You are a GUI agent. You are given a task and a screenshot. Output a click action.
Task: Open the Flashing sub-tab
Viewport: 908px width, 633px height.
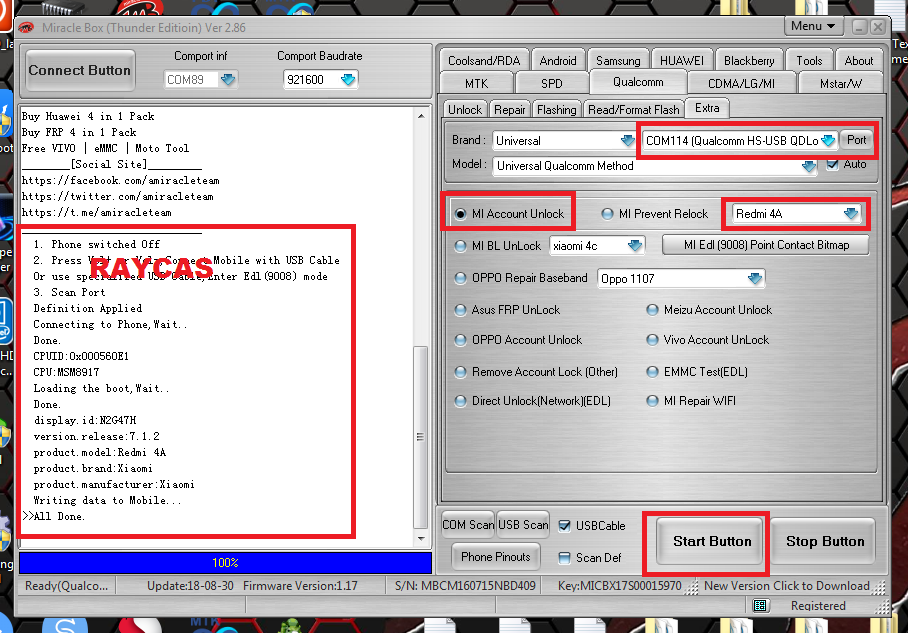tap(556, 109)
